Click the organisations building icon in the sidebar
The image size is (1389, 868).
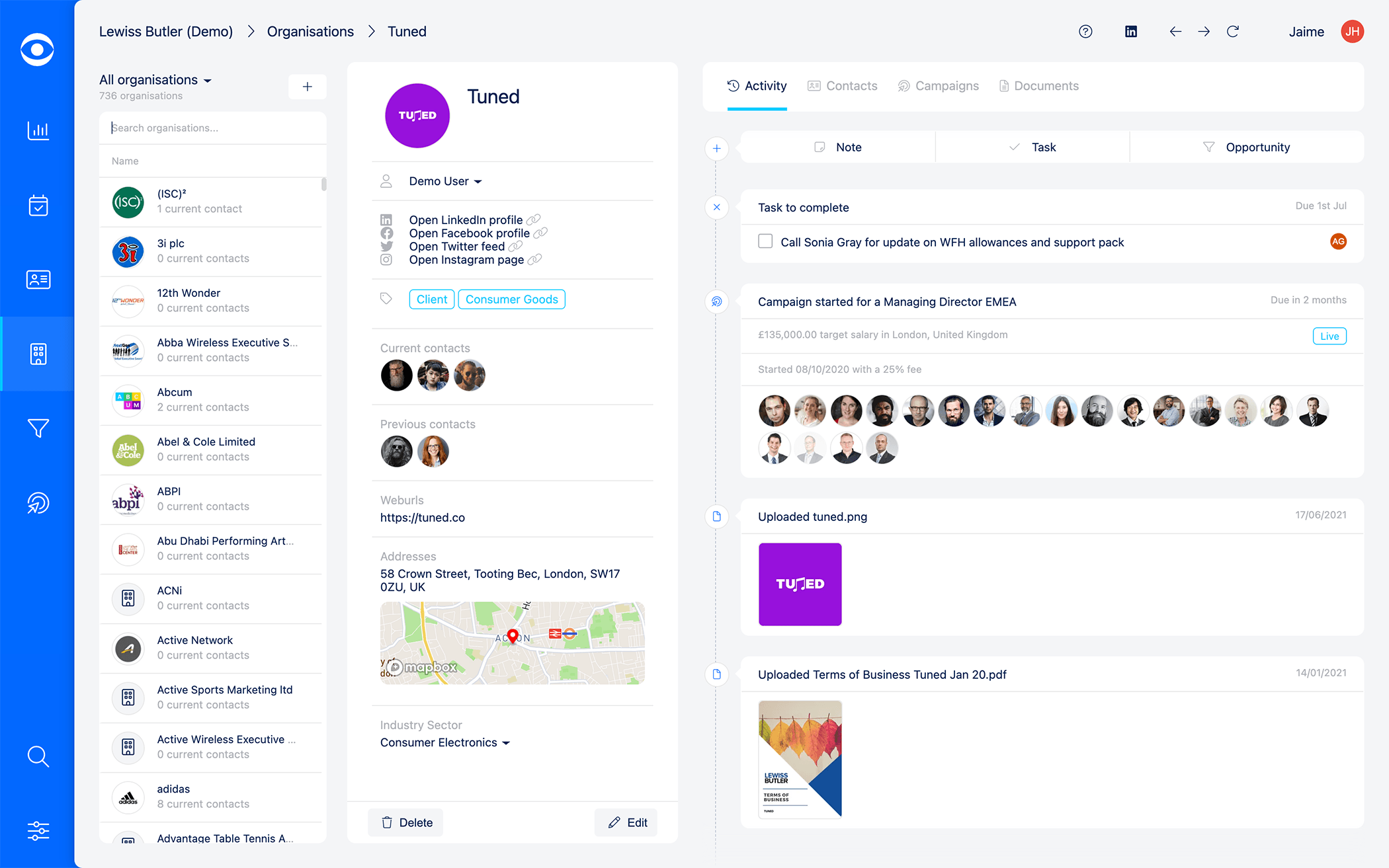pyautogui.click(x=38, y=354)
